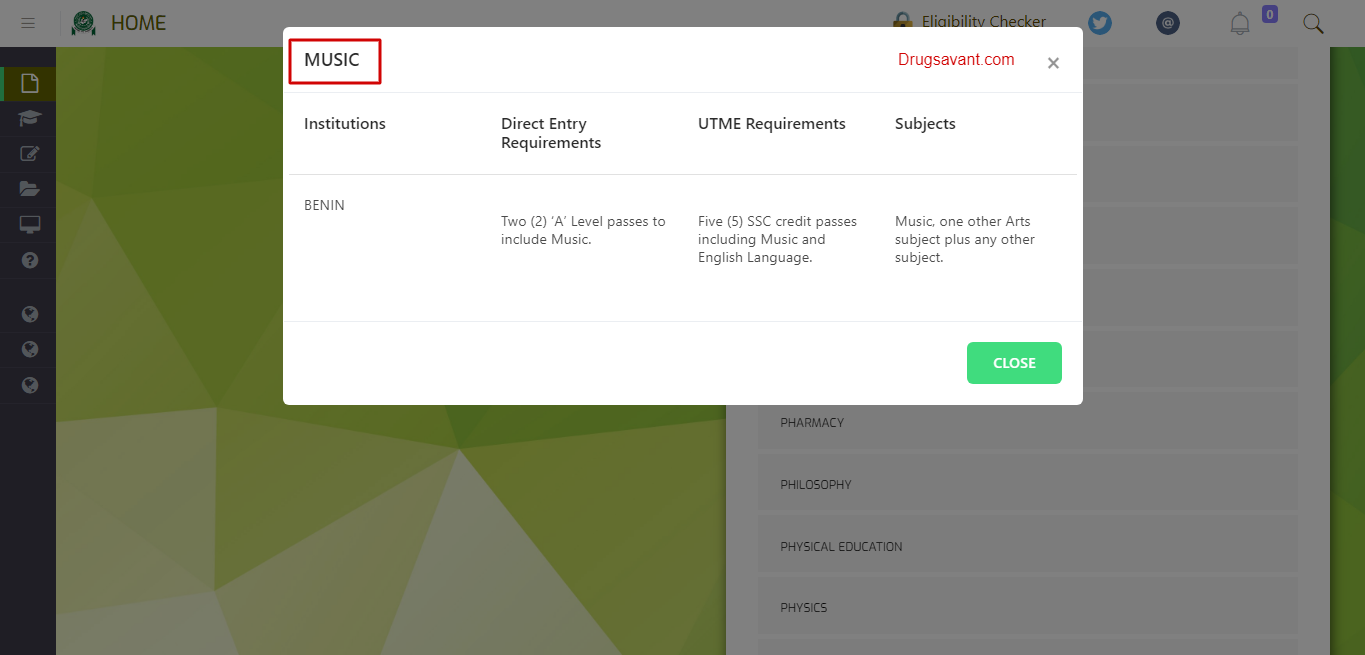Dismiss the MUSIC dialog with X
The height and width of the screenshot is (655, 1365).
coord(1053,64)
